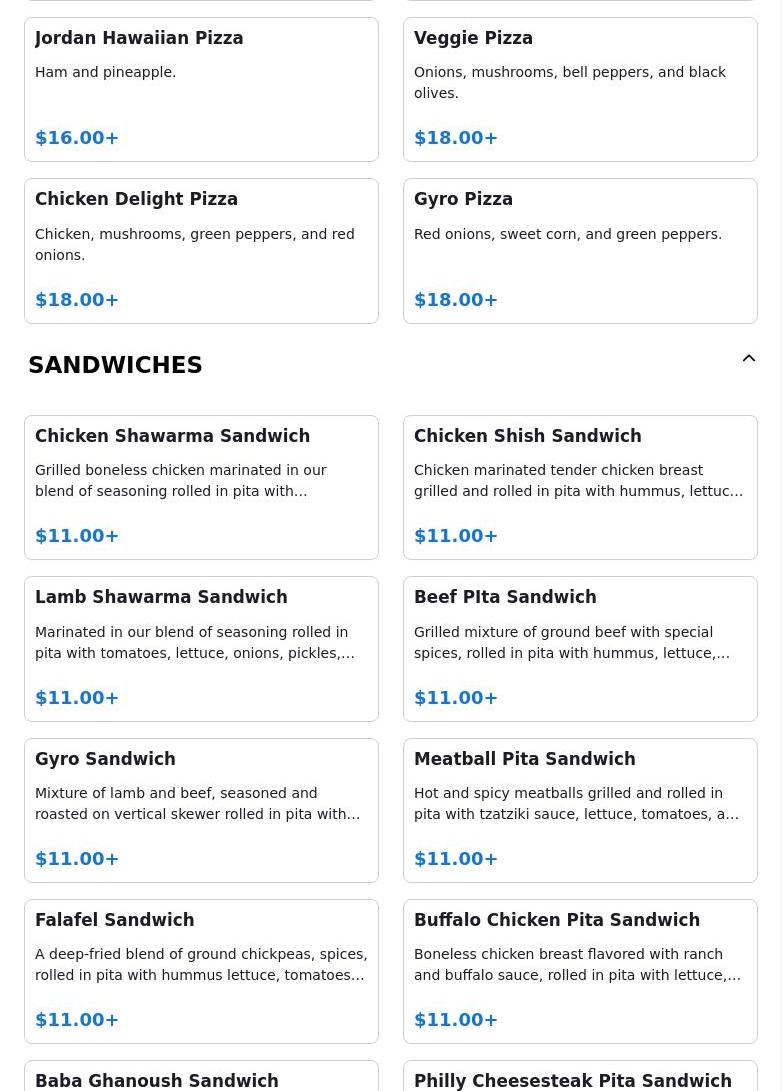Image resolution: width=782 pixels, height=1091 pixels.
Task: Click the Falafel Sandwich description text
Action: (201, 964)
